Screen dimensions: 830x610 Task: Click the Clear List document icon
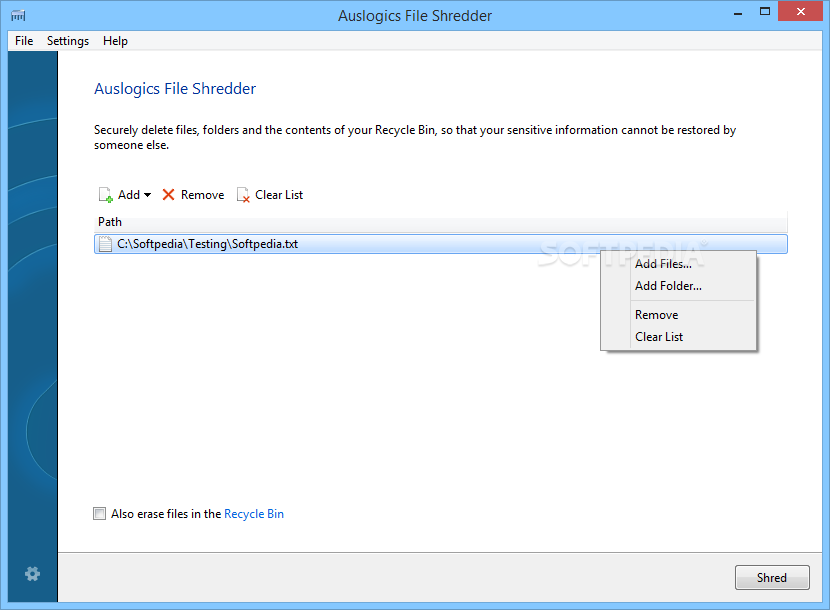point(243,195)
